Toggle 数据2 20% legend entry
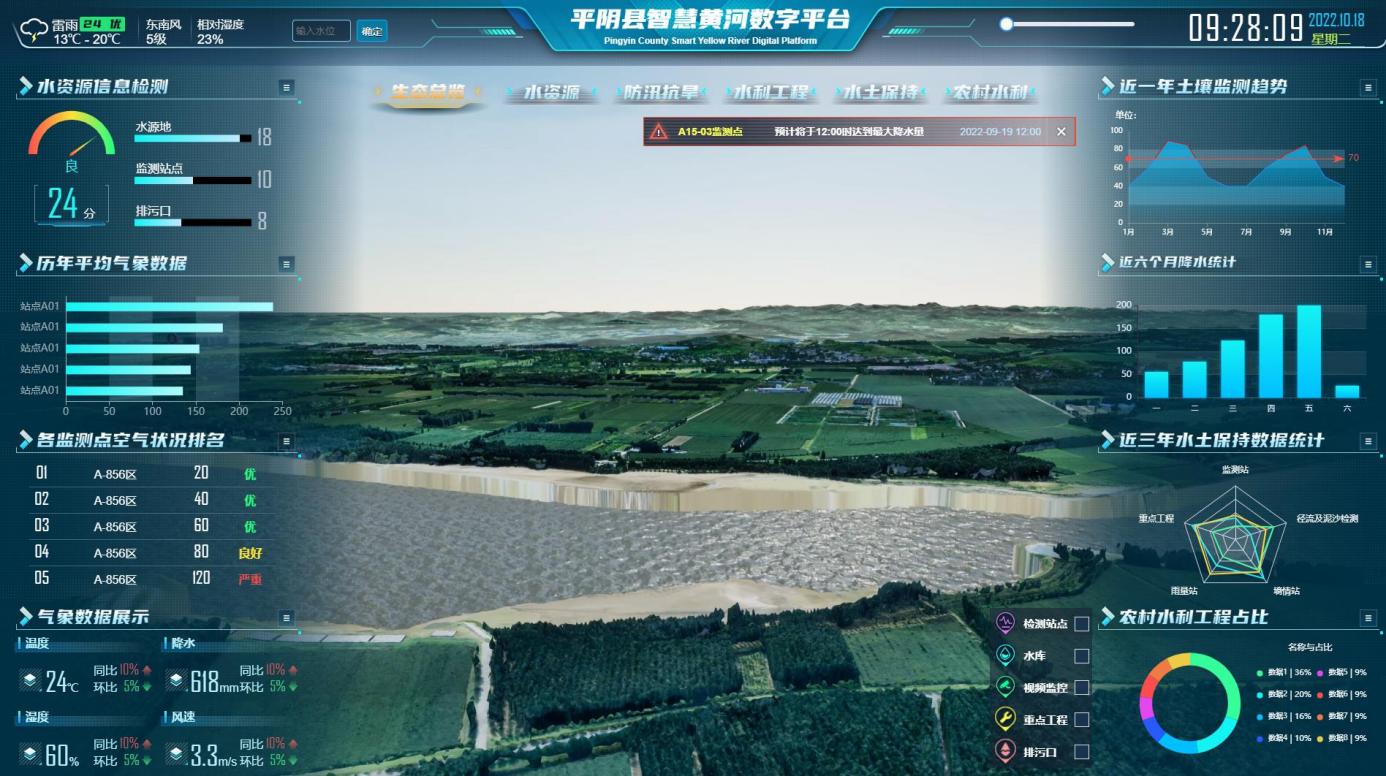Image resolution: width=1386 pixels, height=776 pixels. [1283, 694]
